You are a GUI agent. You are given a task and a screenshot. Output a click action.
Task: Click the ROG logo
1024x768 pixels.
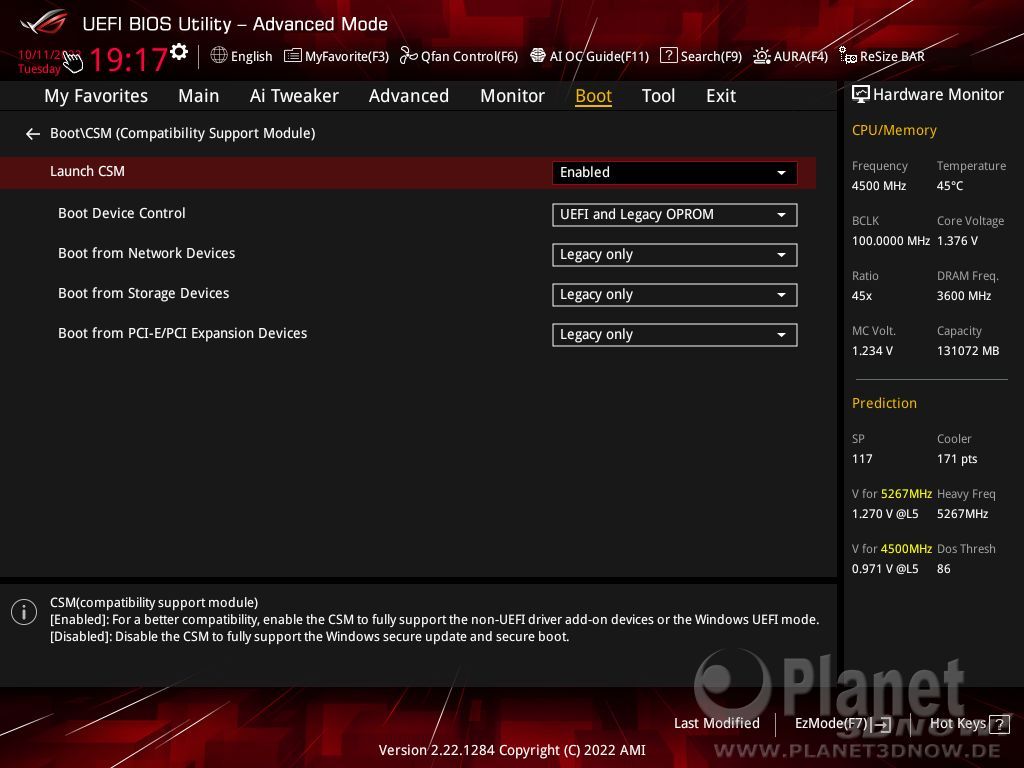pos(43,22)
